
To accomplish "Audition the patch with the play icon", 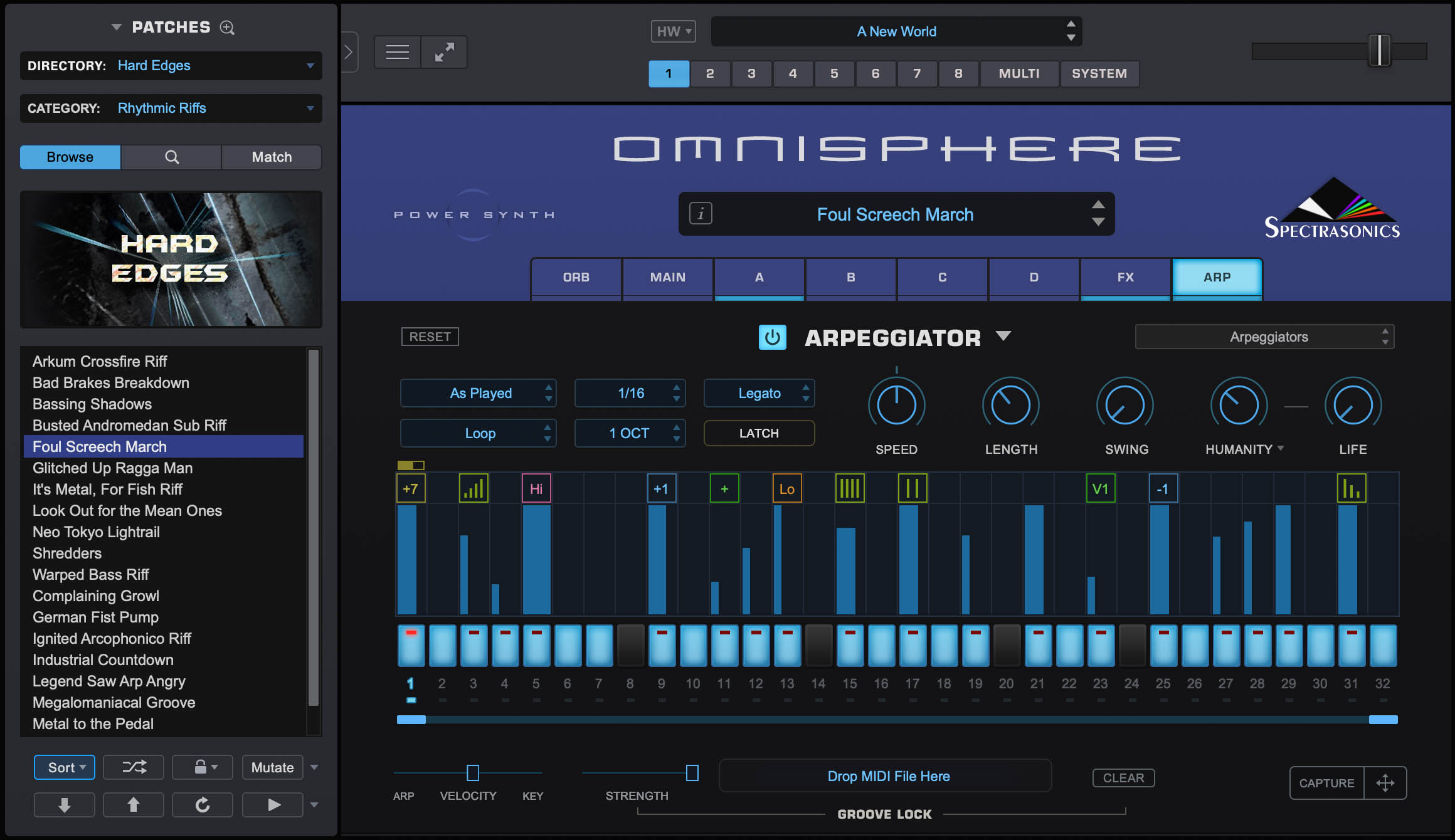I will [272, 805].
